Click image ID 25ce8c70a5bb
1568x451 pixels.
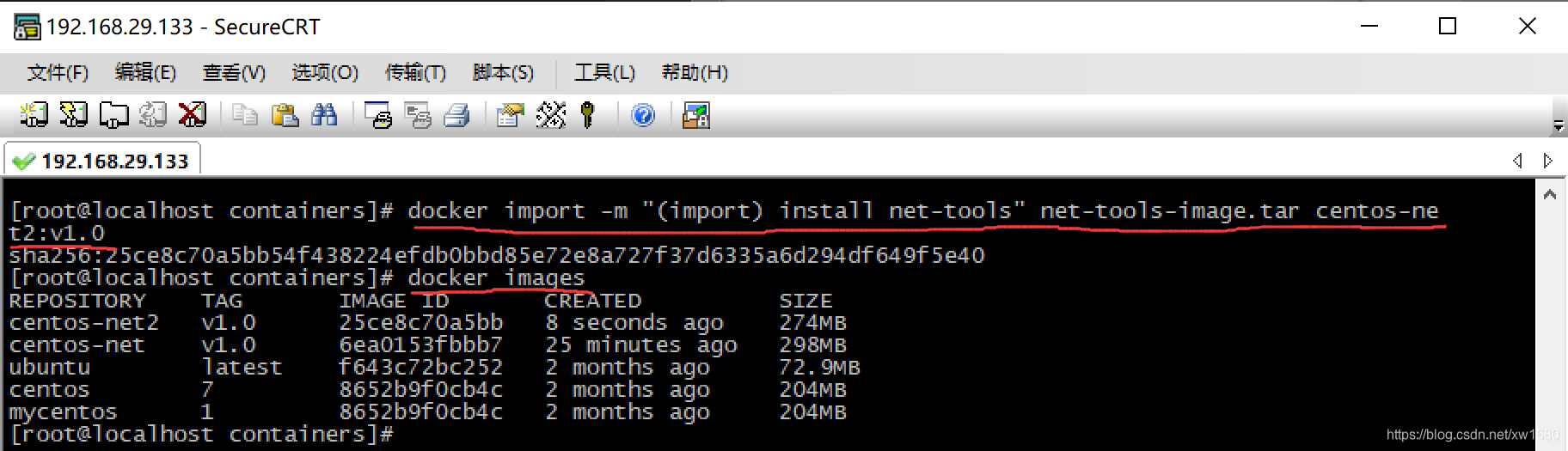click(420, 323)
